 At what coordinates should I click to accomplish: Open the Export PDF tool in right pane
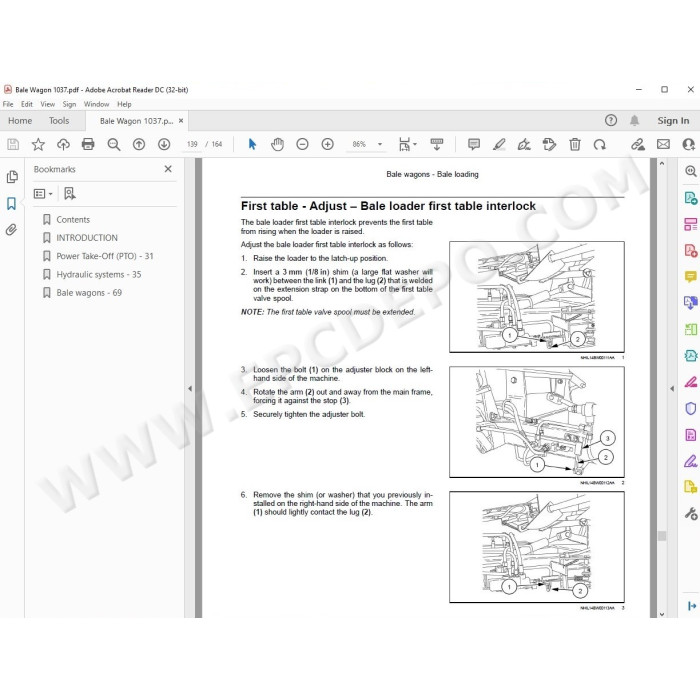(691, 197)
